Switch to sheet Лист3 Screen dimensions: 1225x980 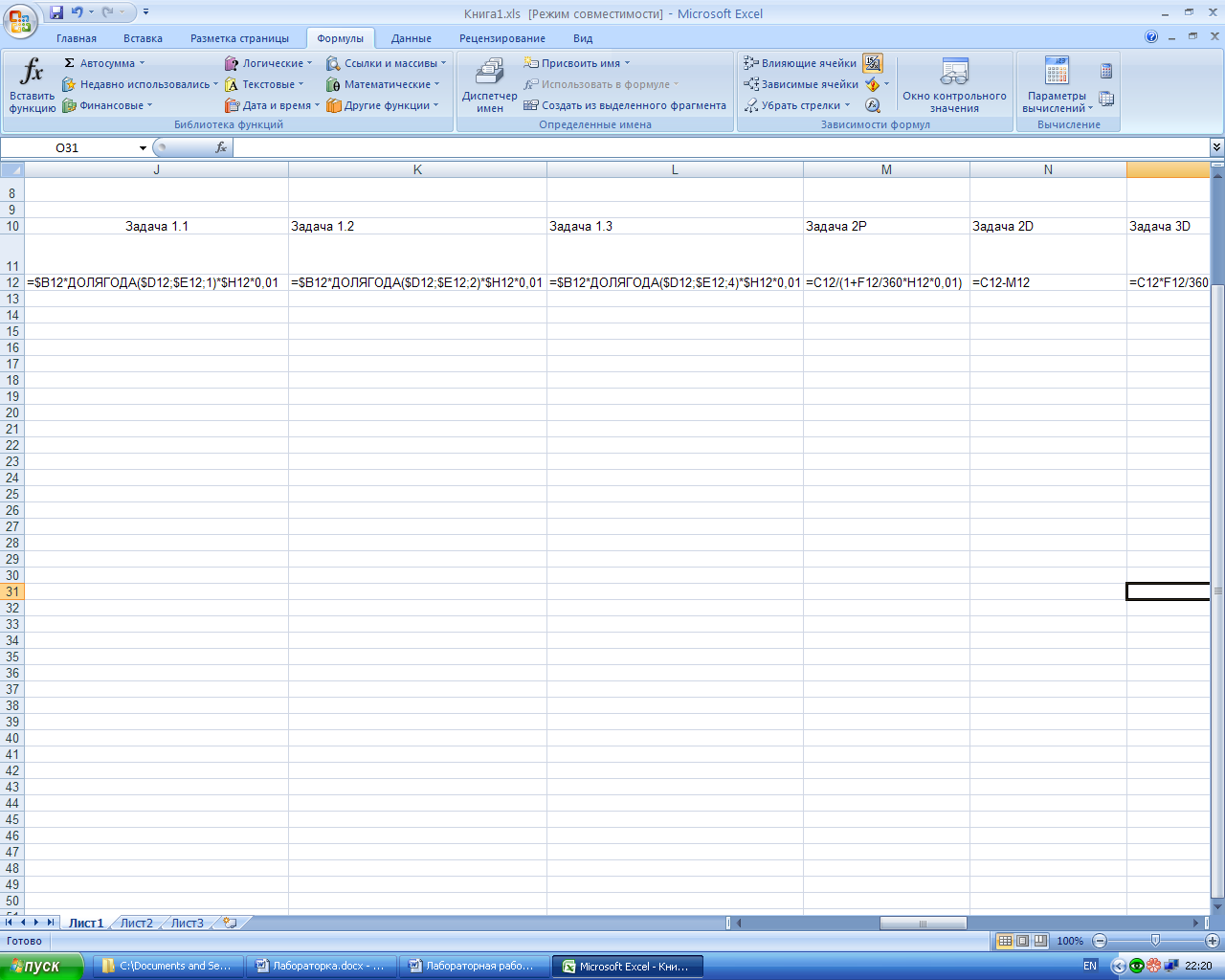coord(188,924)
